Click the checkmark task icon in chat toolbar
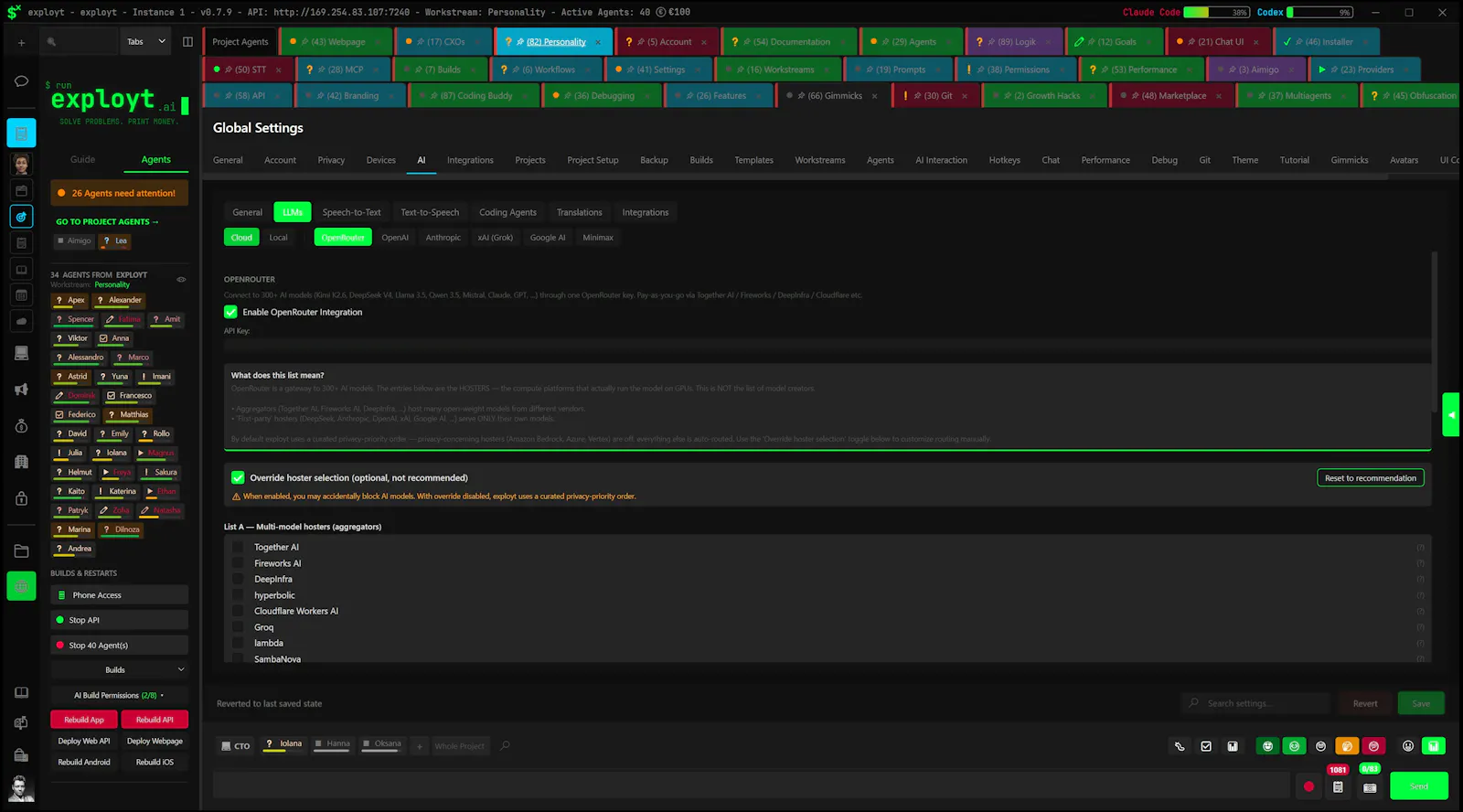This screenshot has width=1463, height=812. [x=1206, y=746]
